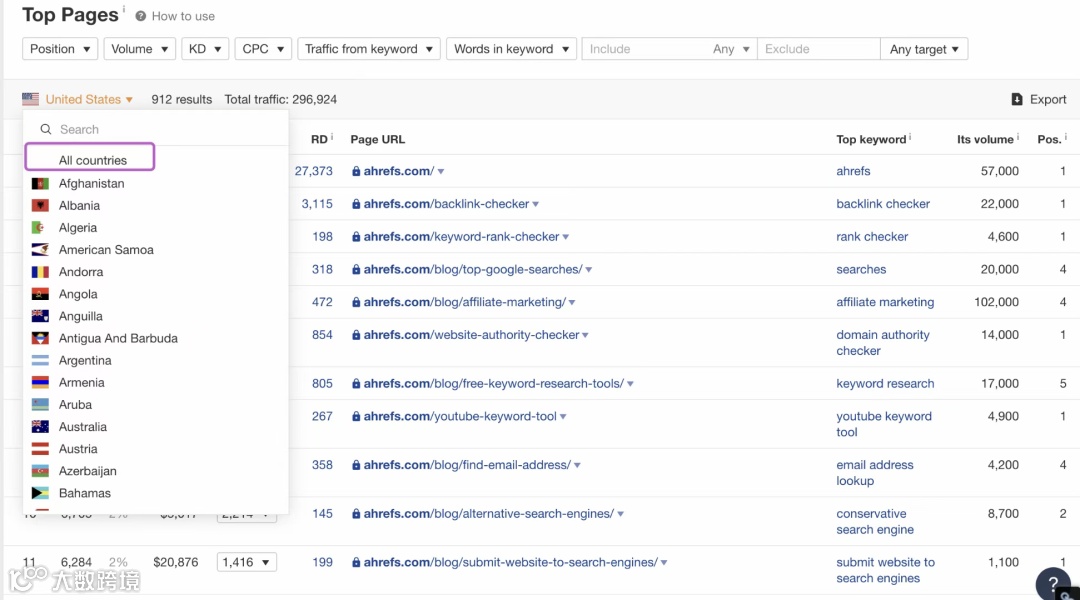This screenshot has width=1080, height=600.
Task: Click the help question mark bubble
Action: [1052, 584]
